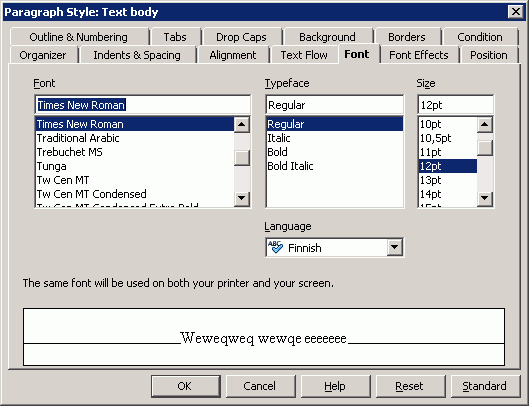
Task: Click size list scroll down arrow
Action: click(485, 198)
